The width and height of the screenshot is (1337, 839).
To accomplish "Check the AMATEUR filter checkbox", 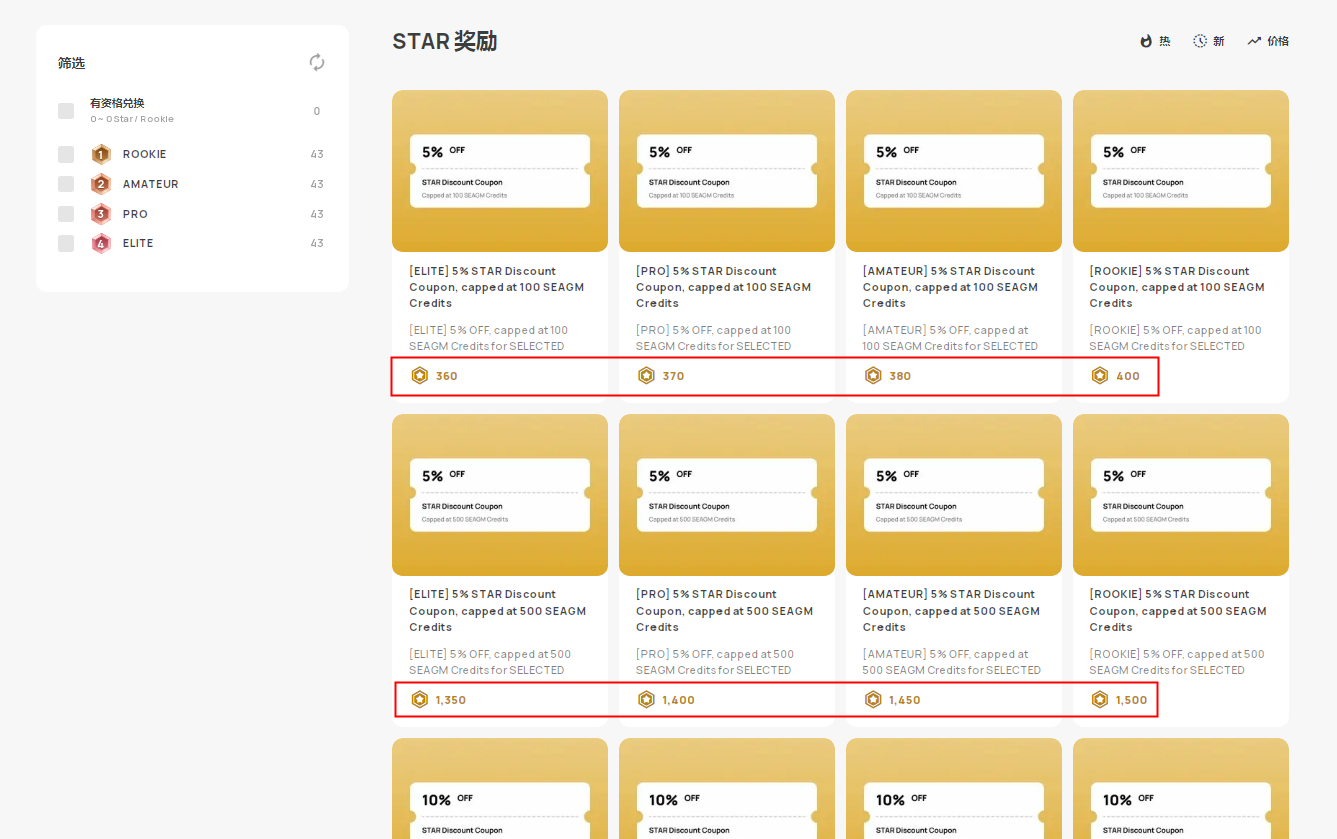I will point(66,184).
